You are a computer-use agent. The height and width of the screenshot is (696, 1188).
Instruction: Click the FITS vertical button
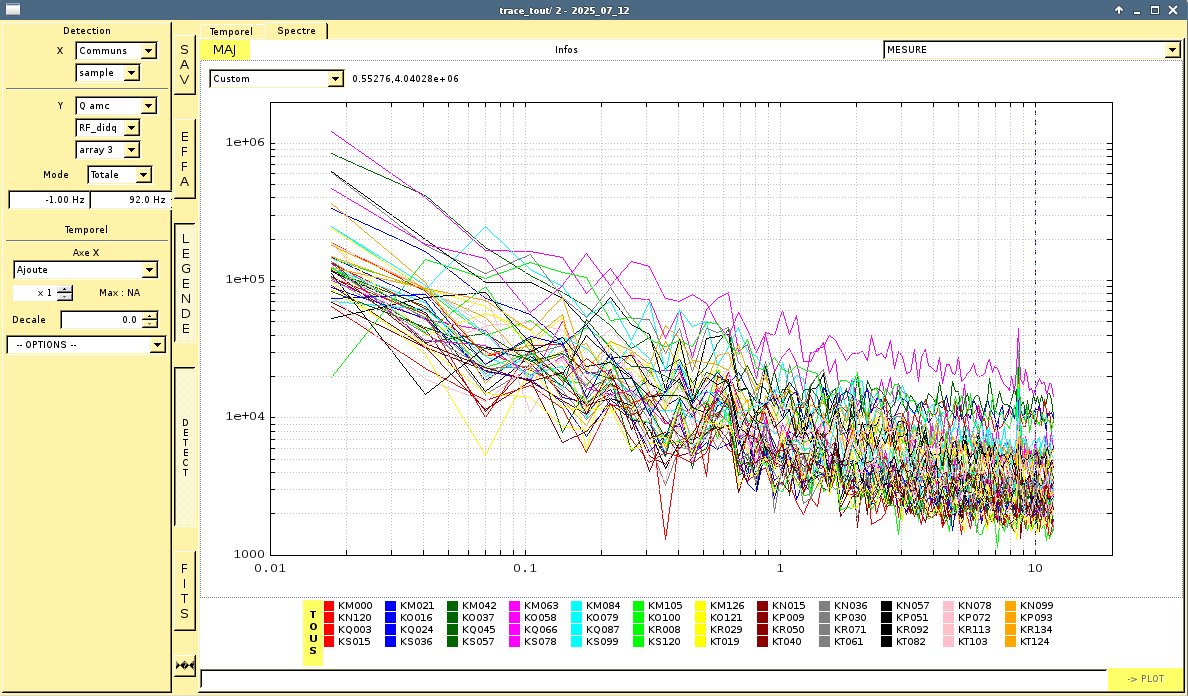(184, 590)
